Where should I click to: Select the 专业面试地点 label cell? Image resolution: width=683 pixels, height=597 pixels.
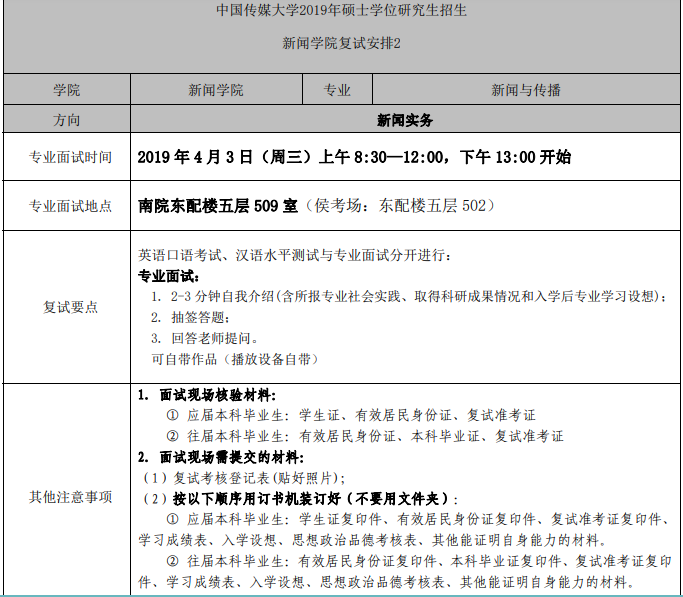[67, 206]
